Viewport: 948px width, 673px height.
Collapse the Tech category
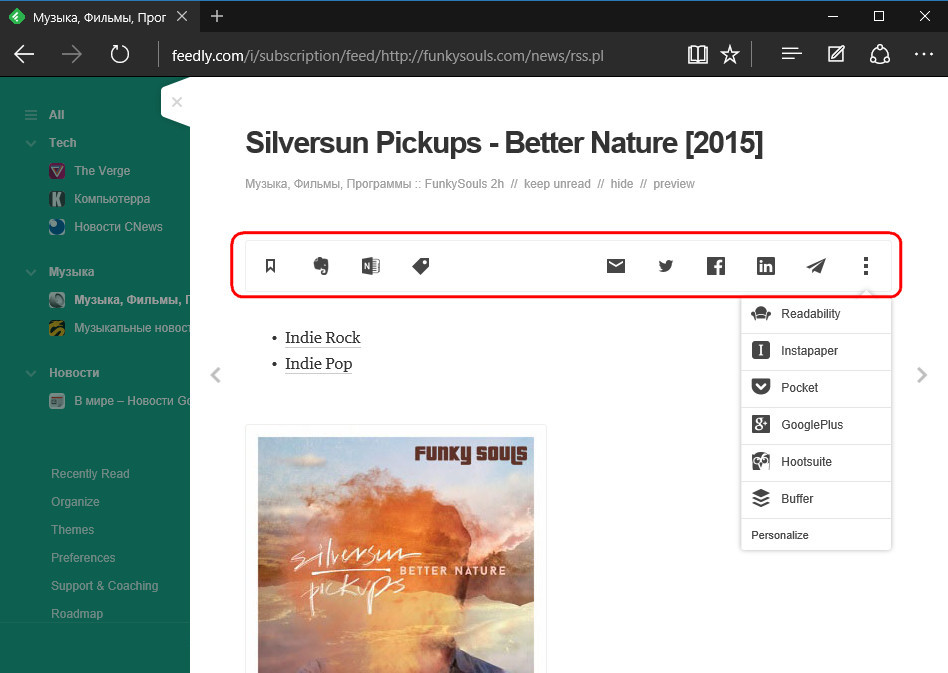coord(31,143)
